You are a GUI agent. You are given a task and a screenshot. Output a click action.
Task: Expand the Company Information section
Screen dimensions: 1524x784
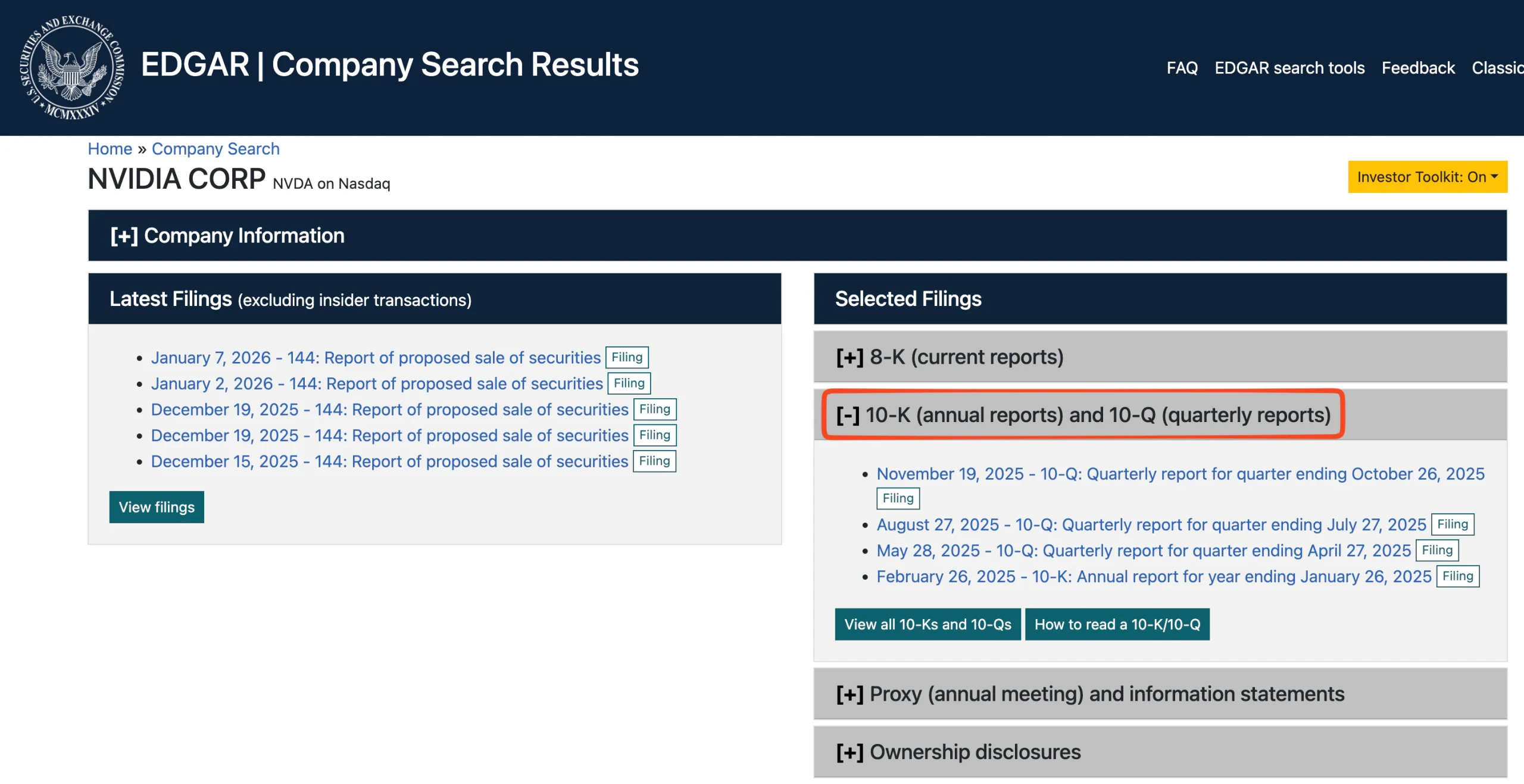click(227, 236)
